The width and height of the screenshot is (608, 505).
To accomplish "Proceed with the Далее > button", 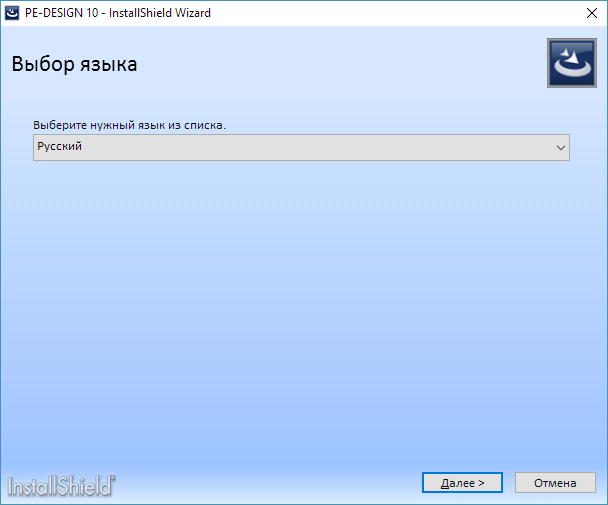I will click(462, 483).
